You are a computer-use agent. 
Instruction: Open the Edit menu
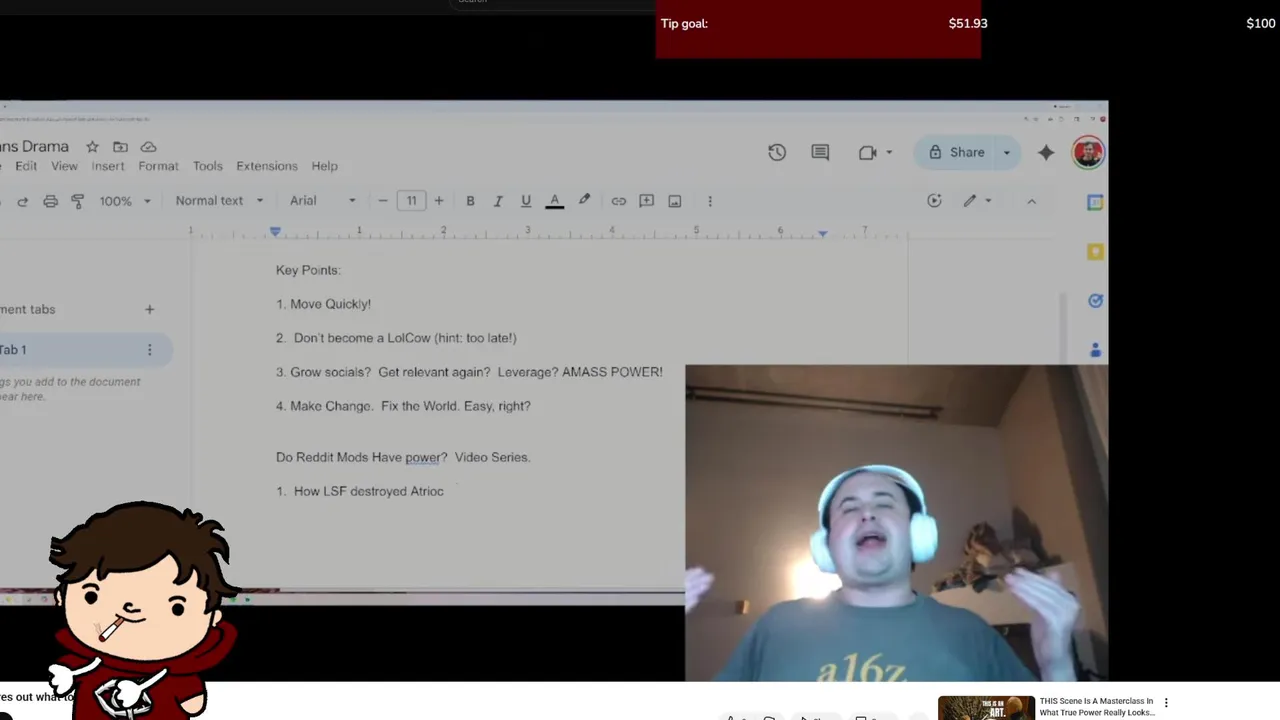(x=26, y=166)
